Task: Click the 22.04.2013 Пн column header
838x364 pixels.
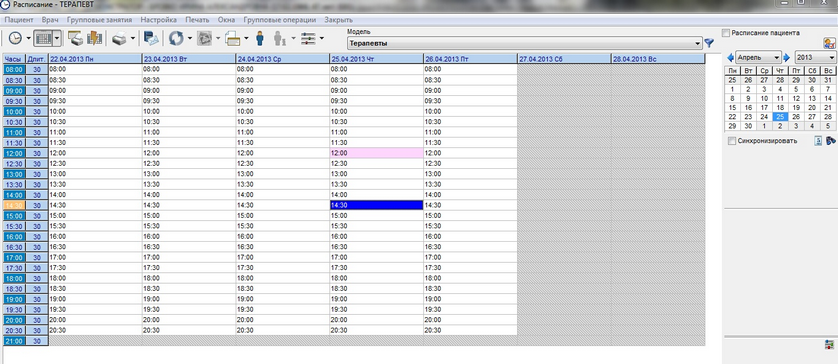Action: point(95,59)
